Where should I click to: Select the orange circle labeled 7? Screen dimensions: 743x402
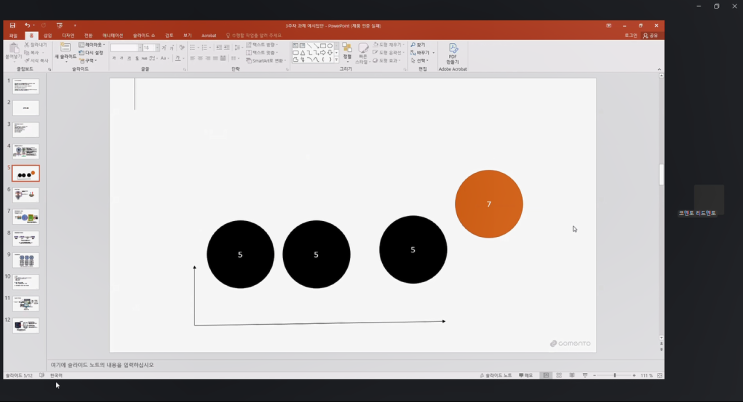point(488,204)
